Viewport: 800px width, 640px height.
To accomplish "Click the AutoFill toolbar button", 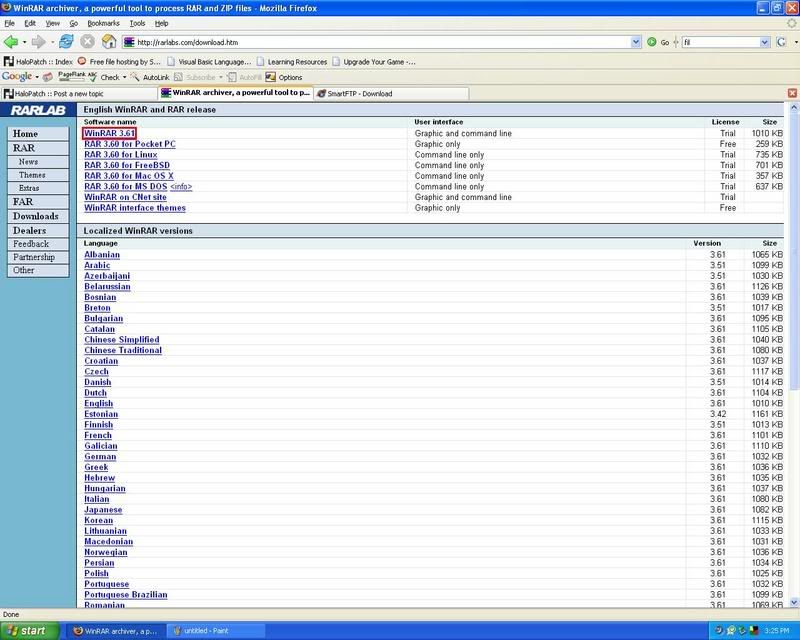I will [244, 77].
